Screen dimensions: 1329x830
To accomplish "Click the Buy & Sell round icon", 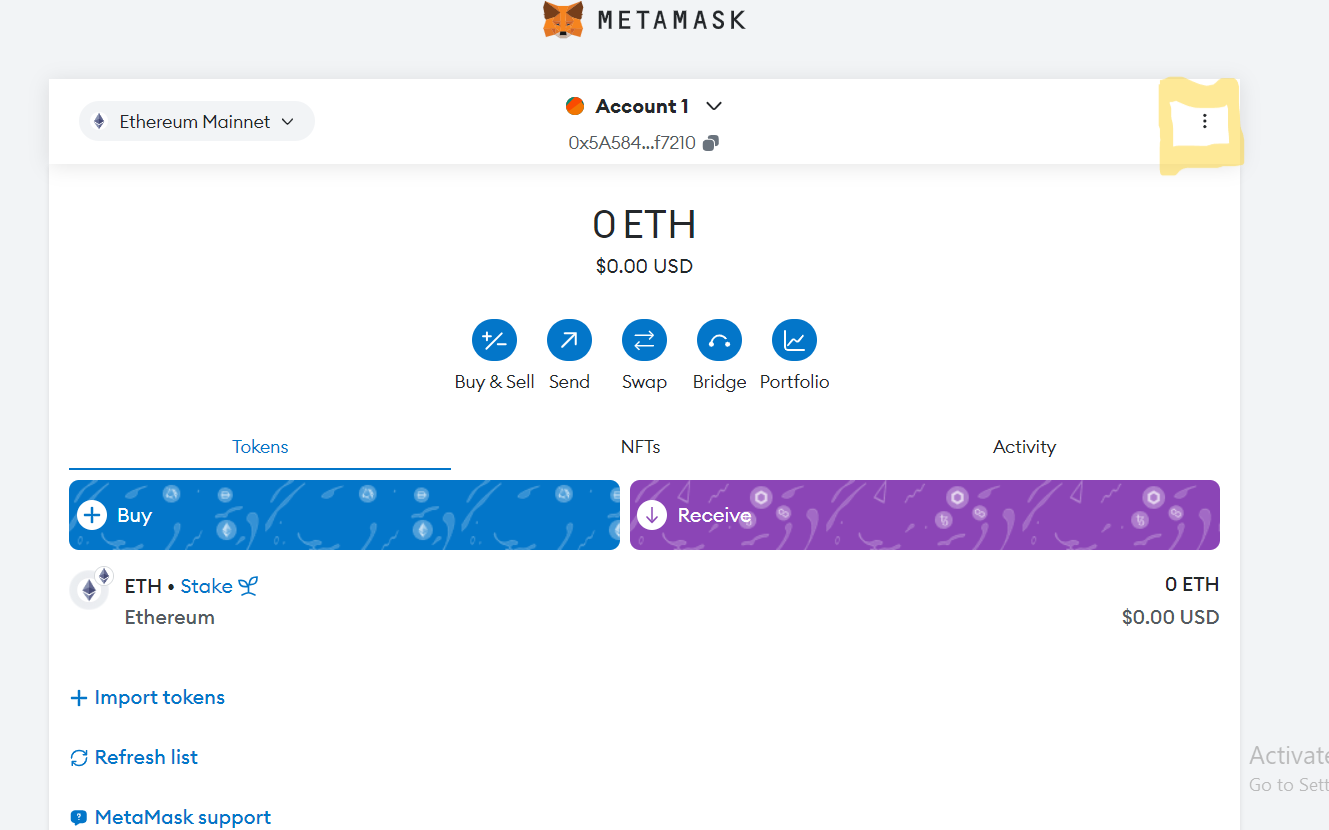I will pos(494,341).
